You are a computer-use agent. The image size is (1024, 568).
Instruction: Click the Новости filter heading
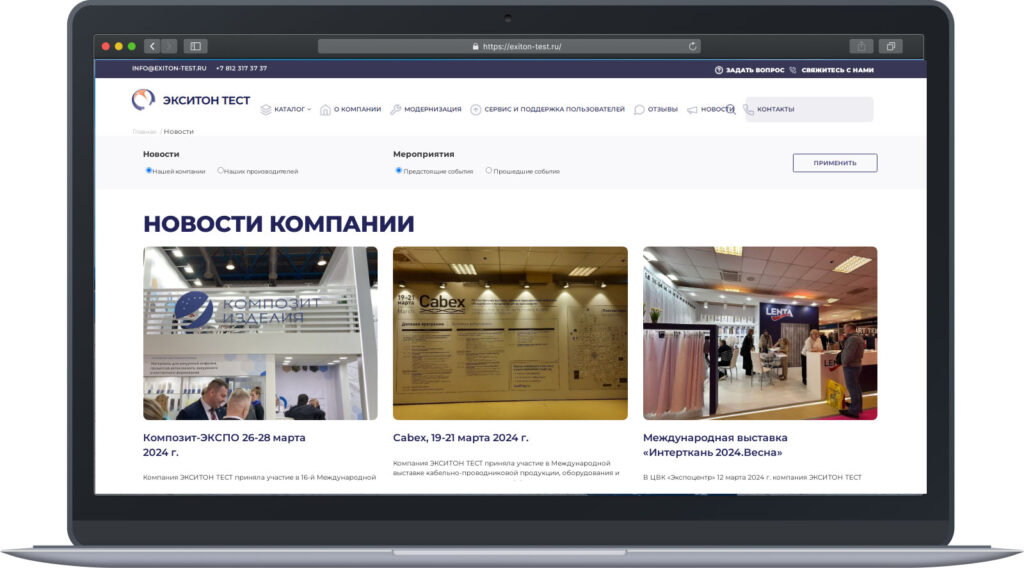(x=161, y=154)
